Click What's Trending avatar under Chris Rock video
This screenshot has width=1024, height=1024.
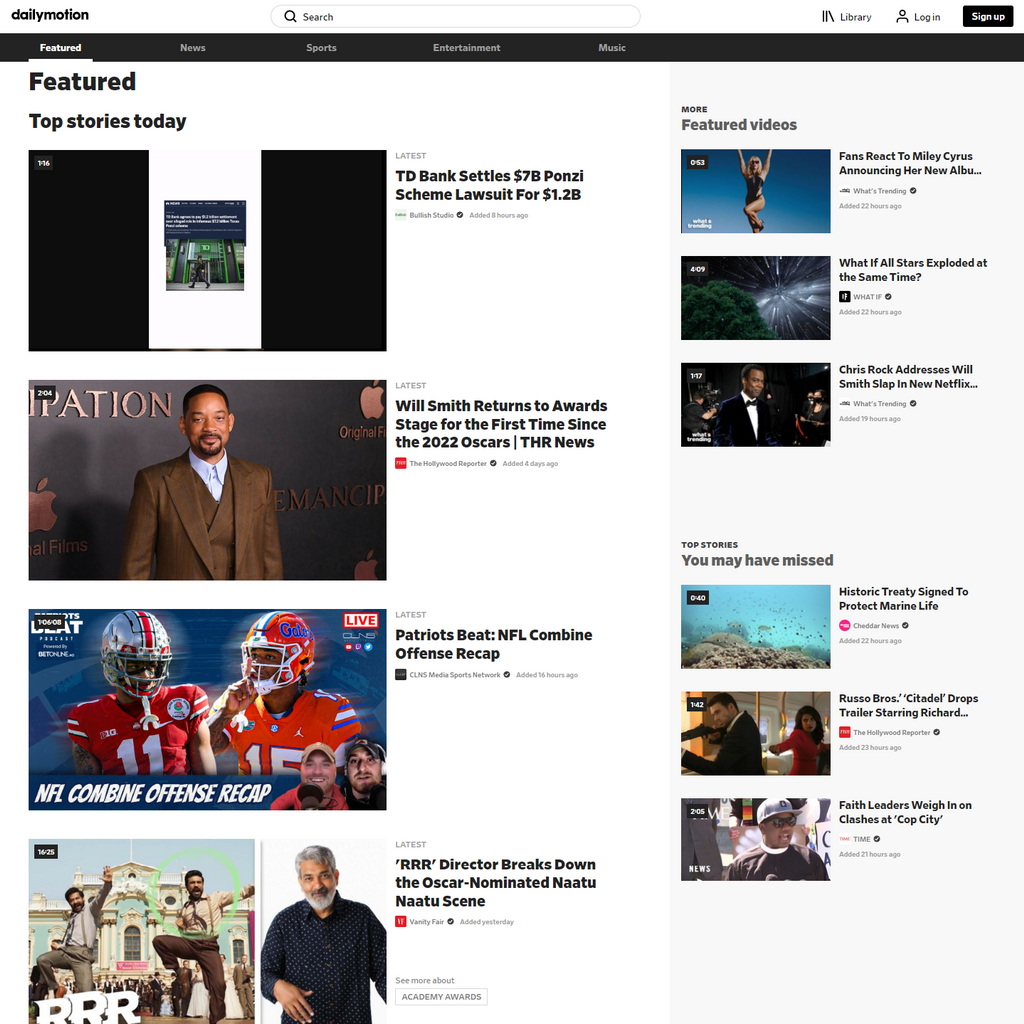[844, 404]
